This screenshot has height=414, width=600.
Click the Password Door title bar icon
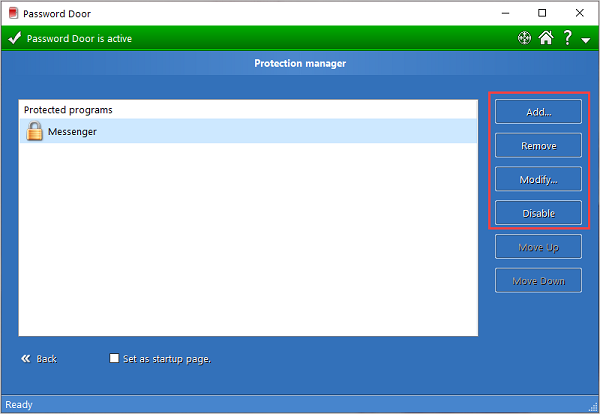[x=13, y=13]
